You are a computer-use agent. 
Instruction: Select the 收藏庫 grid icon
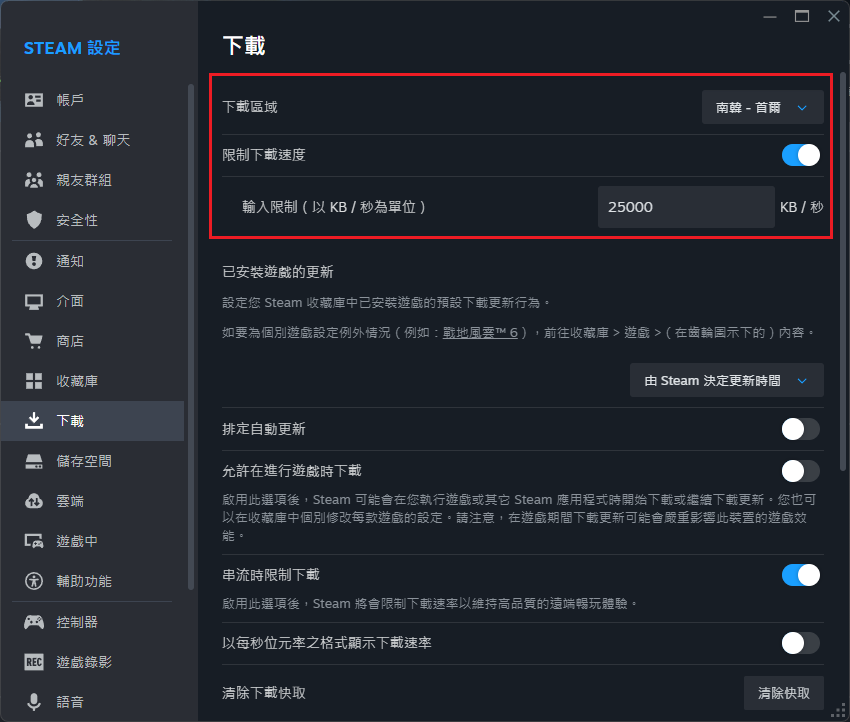click(x=34, y=381)
